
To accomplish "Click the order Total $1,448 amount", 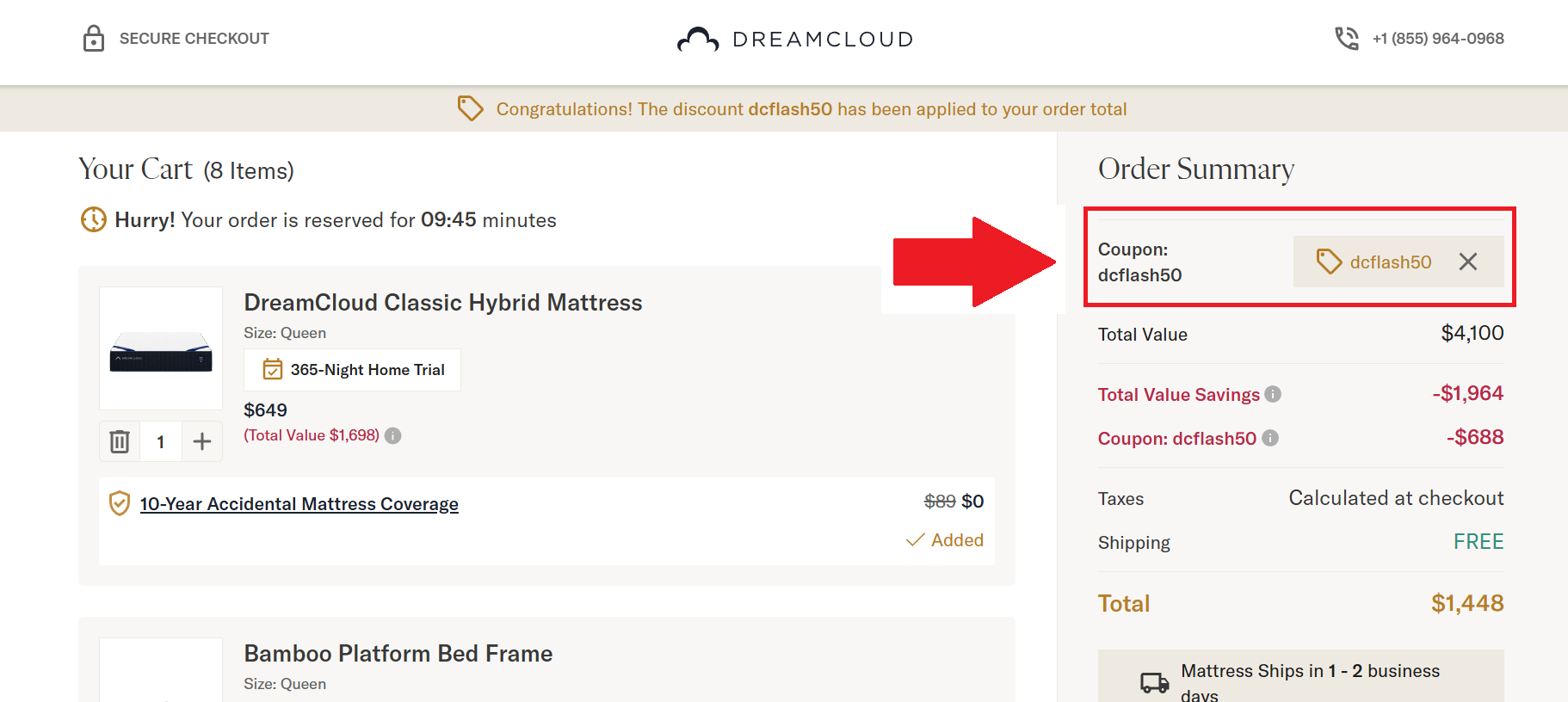I will (x=1467, y=603).
